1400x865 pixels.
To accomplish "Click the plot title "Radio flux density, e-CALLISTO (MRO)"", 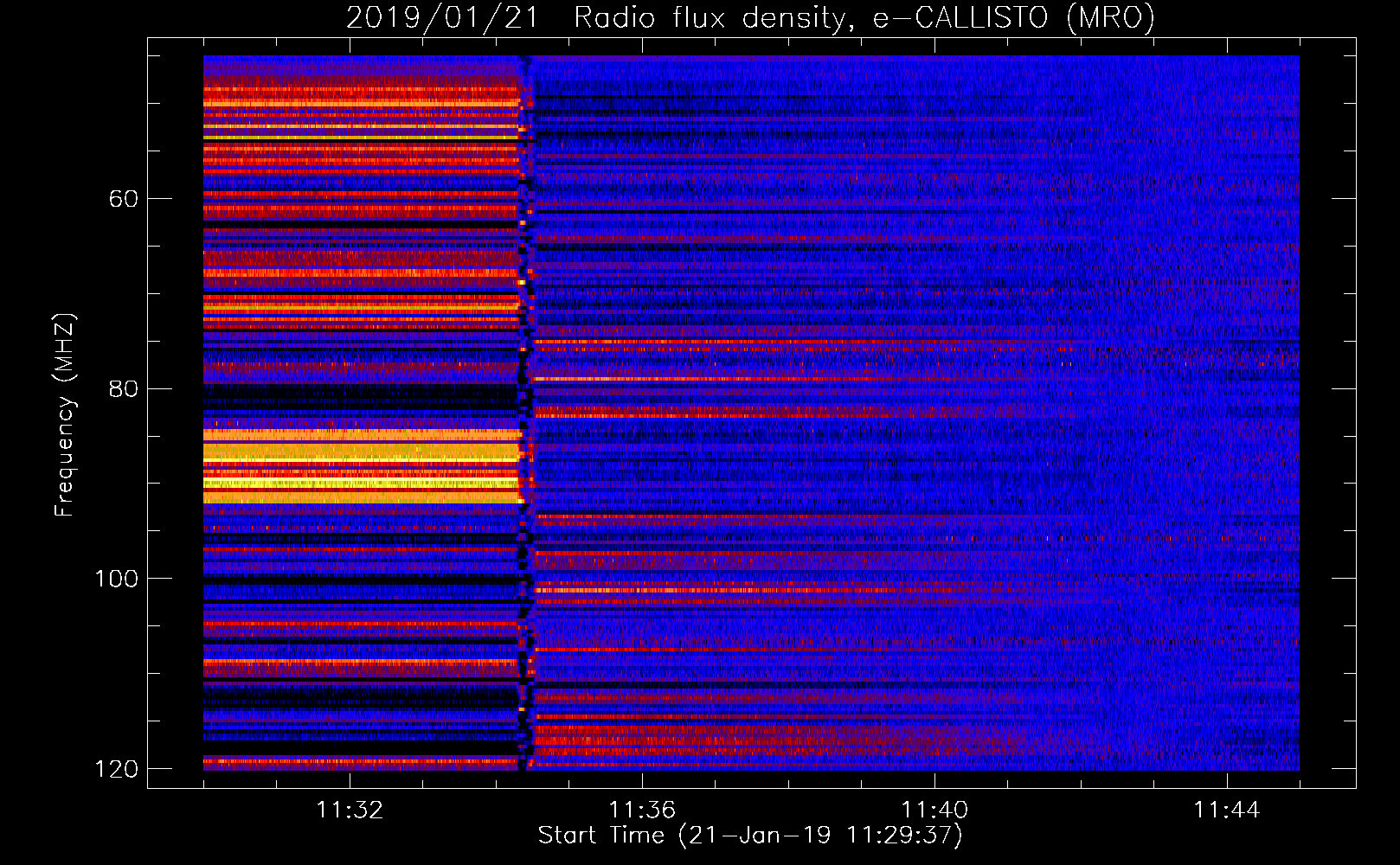I will (x=864, y=17).
